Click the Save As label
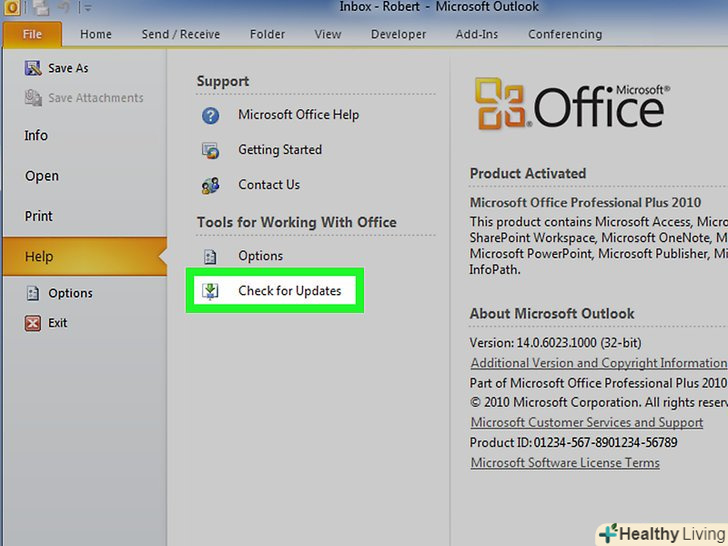Screen dimensions: 728x546 tap(68, 68)
